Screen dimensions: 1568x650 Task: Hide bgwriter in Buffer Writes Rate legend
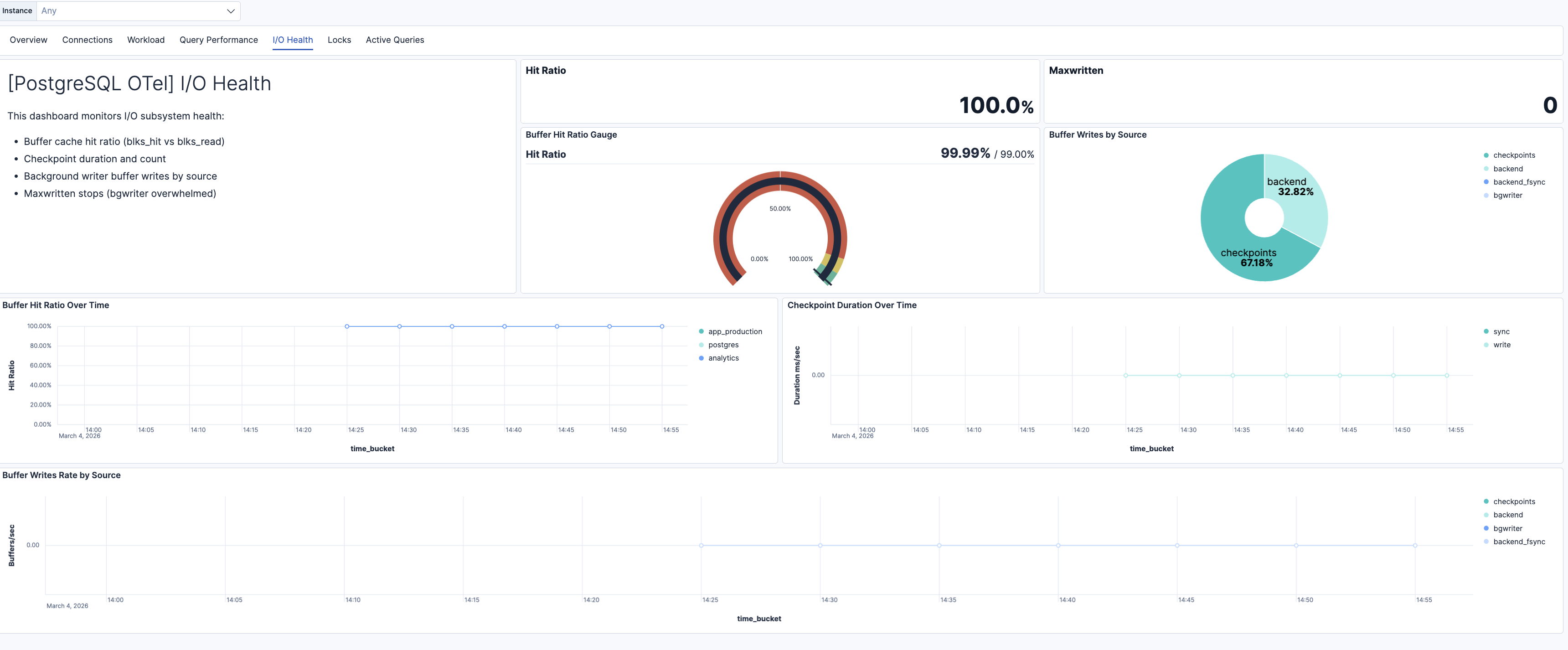tap(1507, 528)
